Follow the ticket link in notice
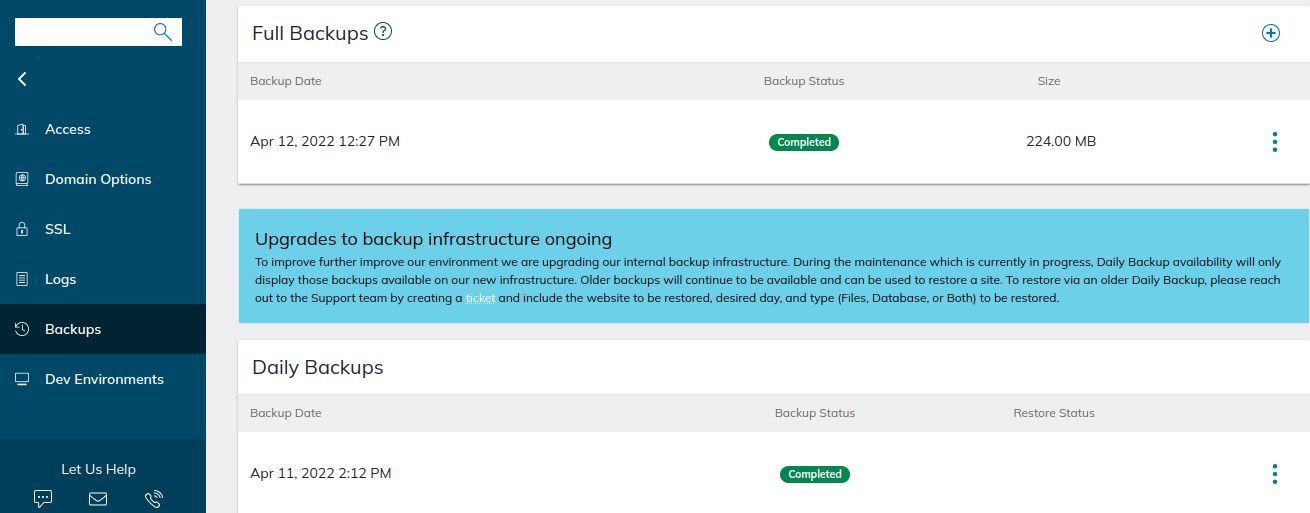1310x513 pixels. click(480, 298)
